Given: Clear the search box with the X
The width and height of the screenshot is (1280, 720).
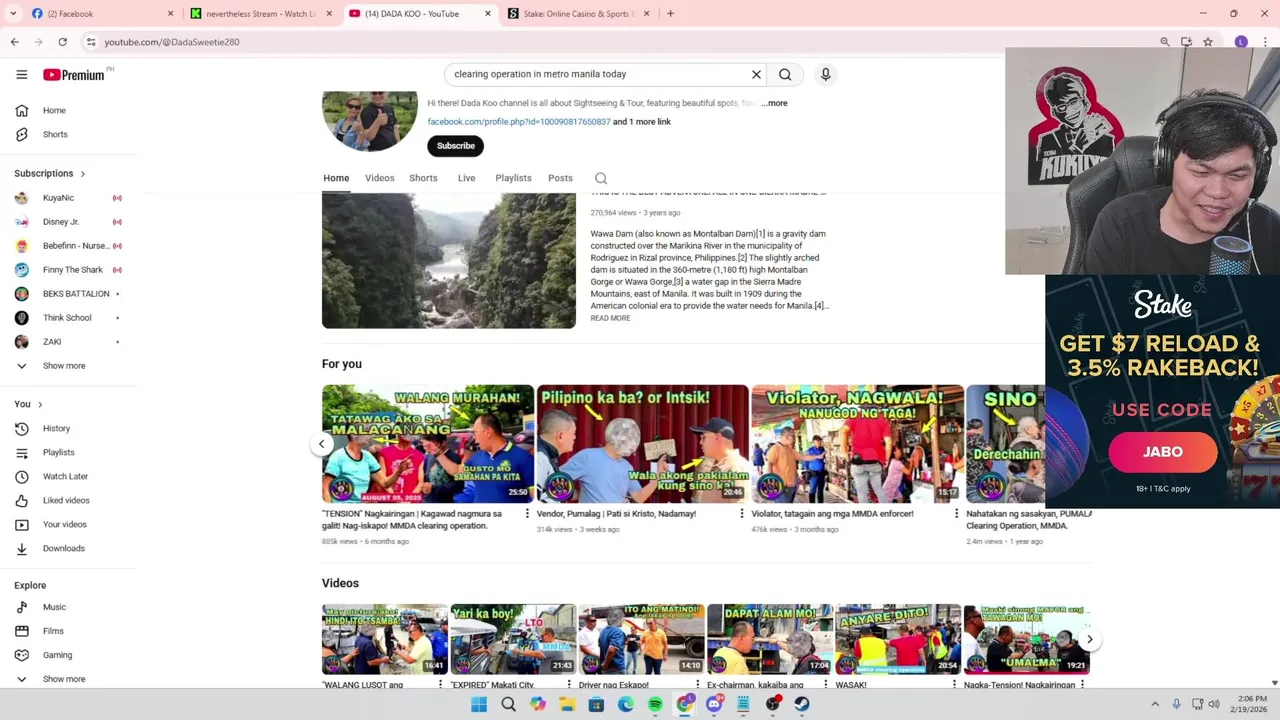Looking at the screenshot, I should pos(756,74).
